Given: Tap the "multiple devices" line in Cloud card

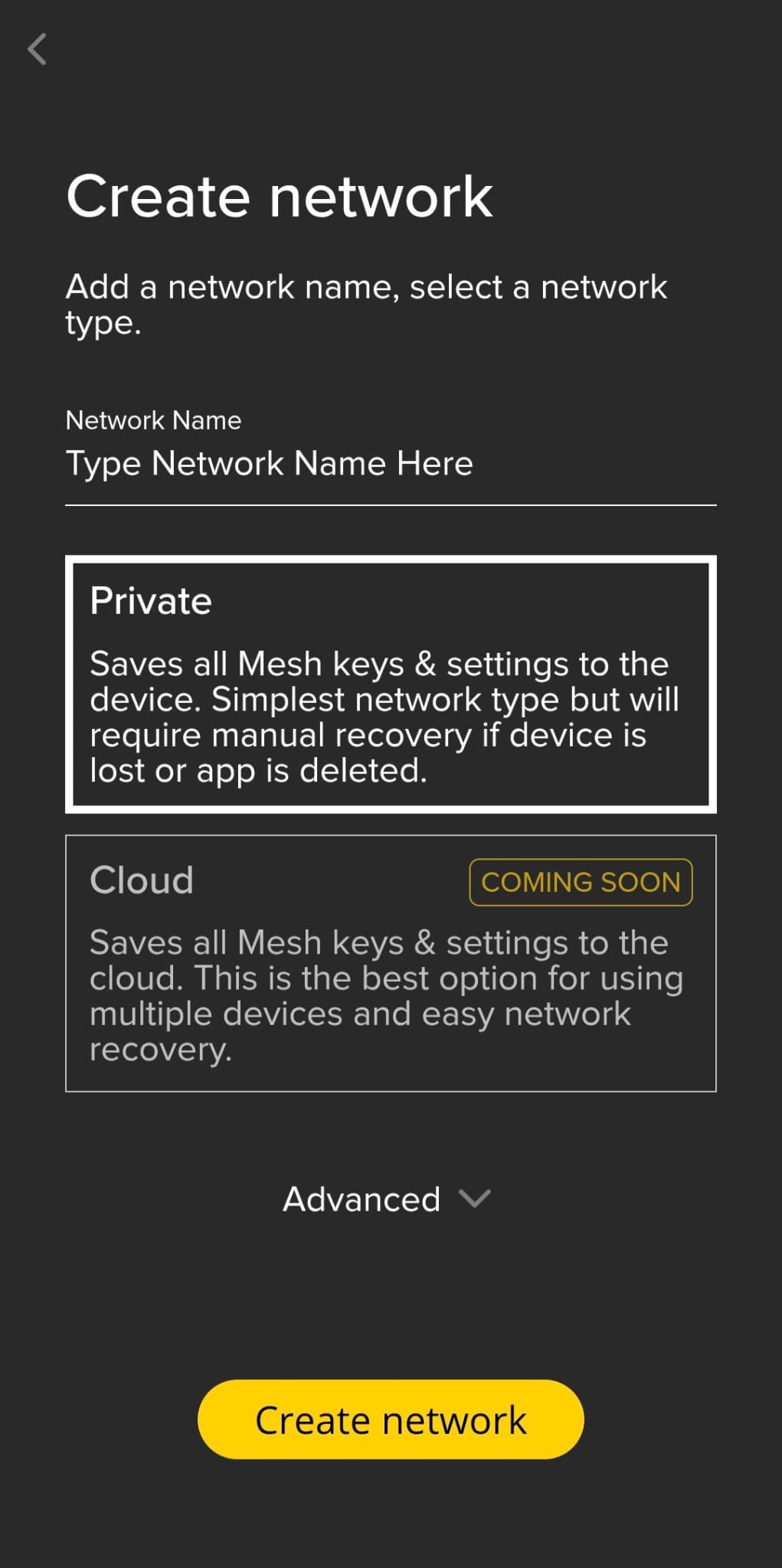Looking at the screenshot, I should point(360,1014).
